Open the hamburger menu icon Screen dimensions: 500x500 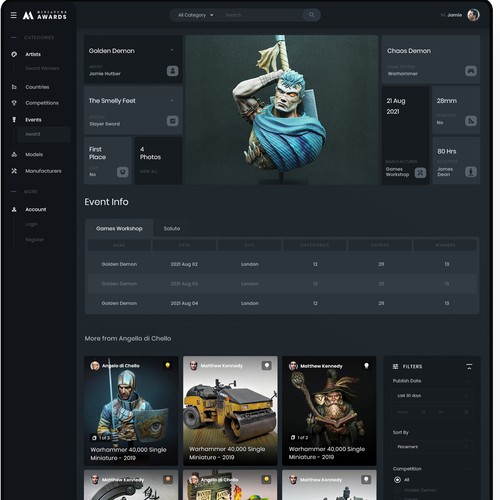[x=13, y=15]
